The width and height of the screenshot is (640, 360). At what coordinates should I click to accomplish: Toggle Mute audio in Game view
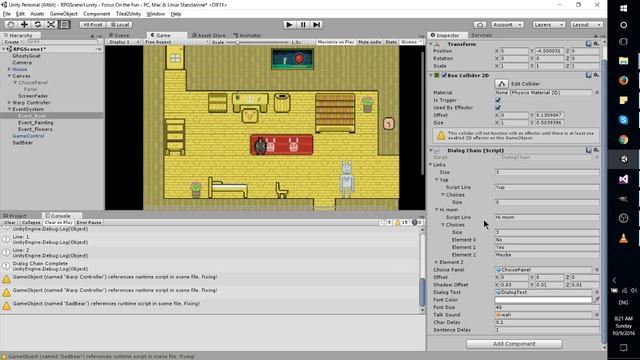pos(369,42)
